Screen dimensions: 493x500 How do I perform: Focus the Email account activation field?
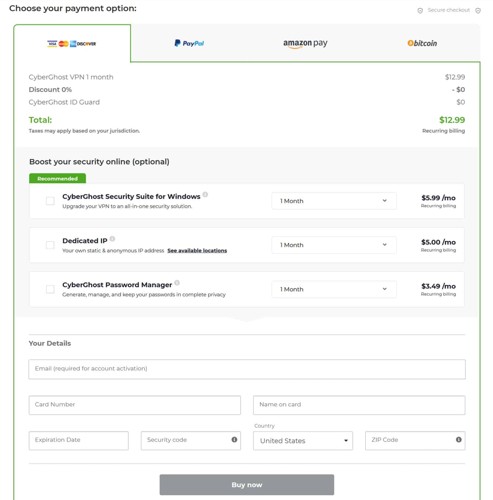click(247, 369)
